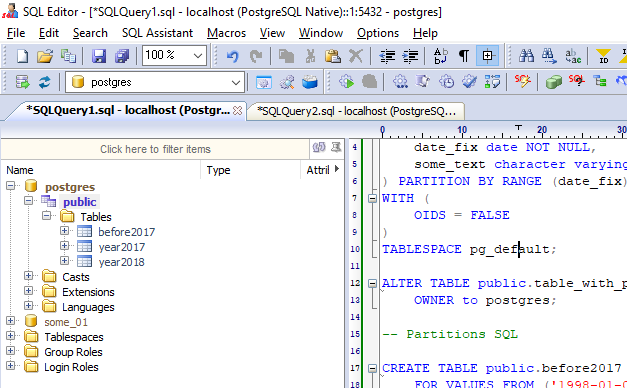Toggle word wrap icon
The width and height of the screenshot is (627, 388).
coord(441,56)
